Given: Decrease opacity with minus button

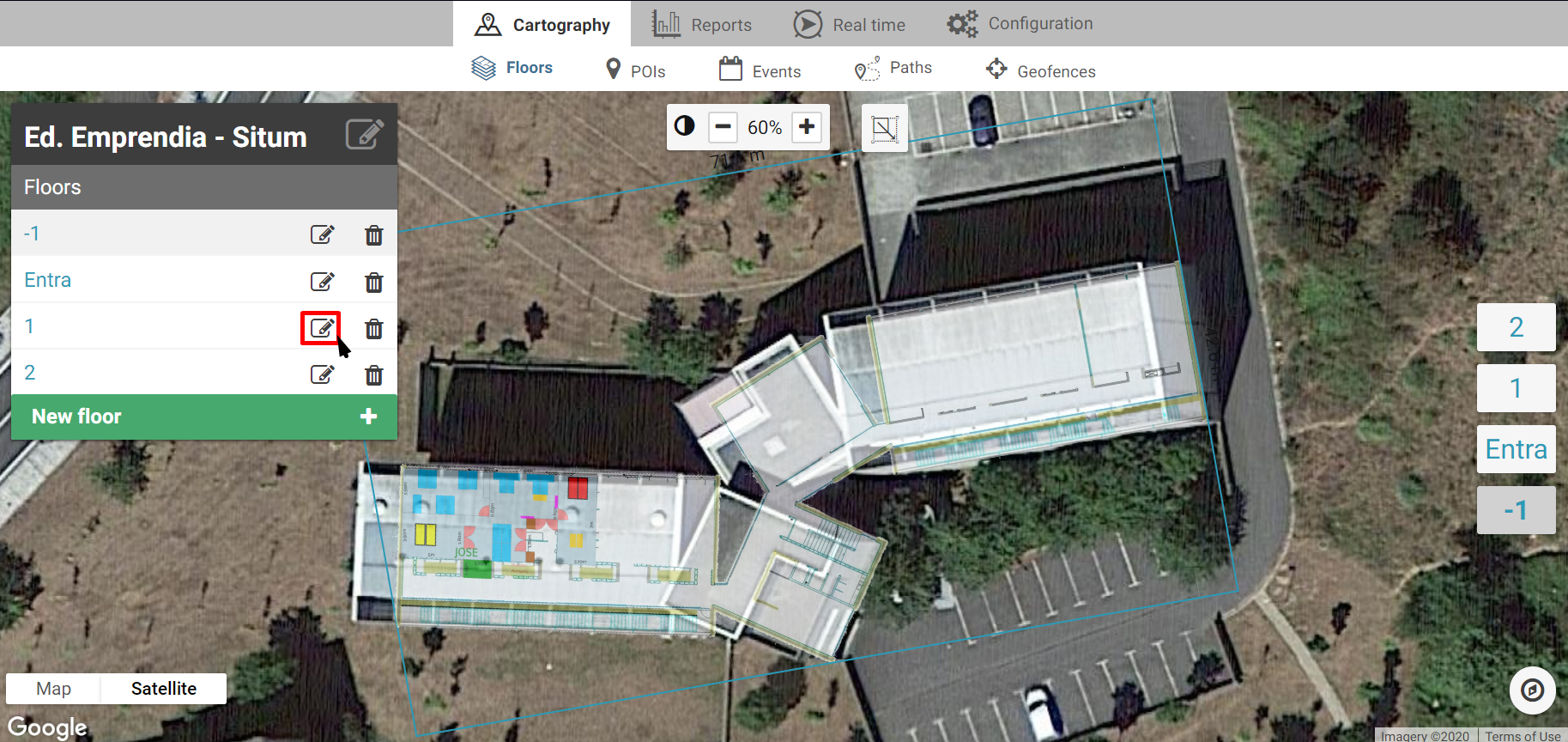Looking at the screenshot, I should (723, 127).
